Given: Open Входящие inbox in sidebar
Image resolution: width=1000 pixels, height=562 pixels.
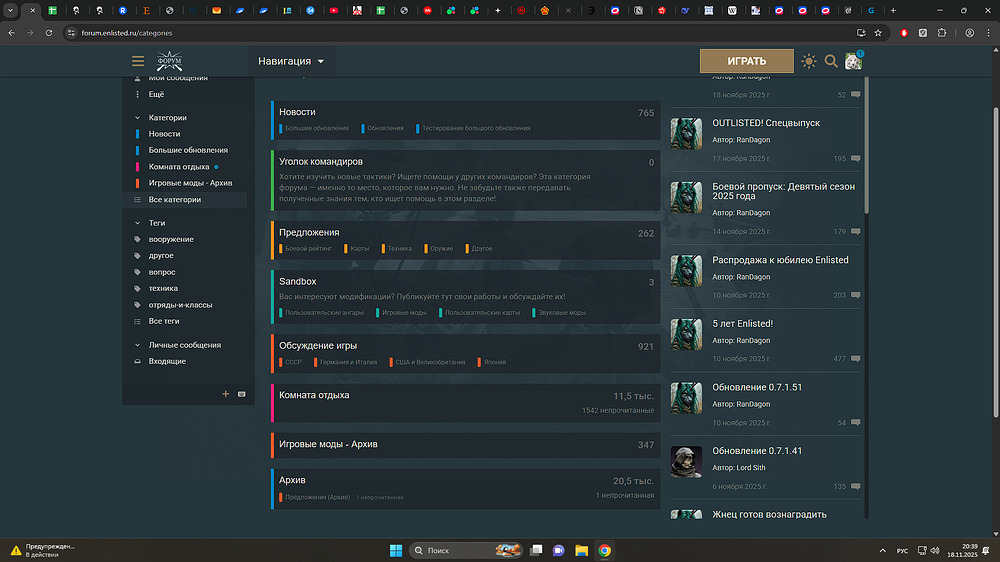Looking at the screenshot, I should [x=167, y=361].
